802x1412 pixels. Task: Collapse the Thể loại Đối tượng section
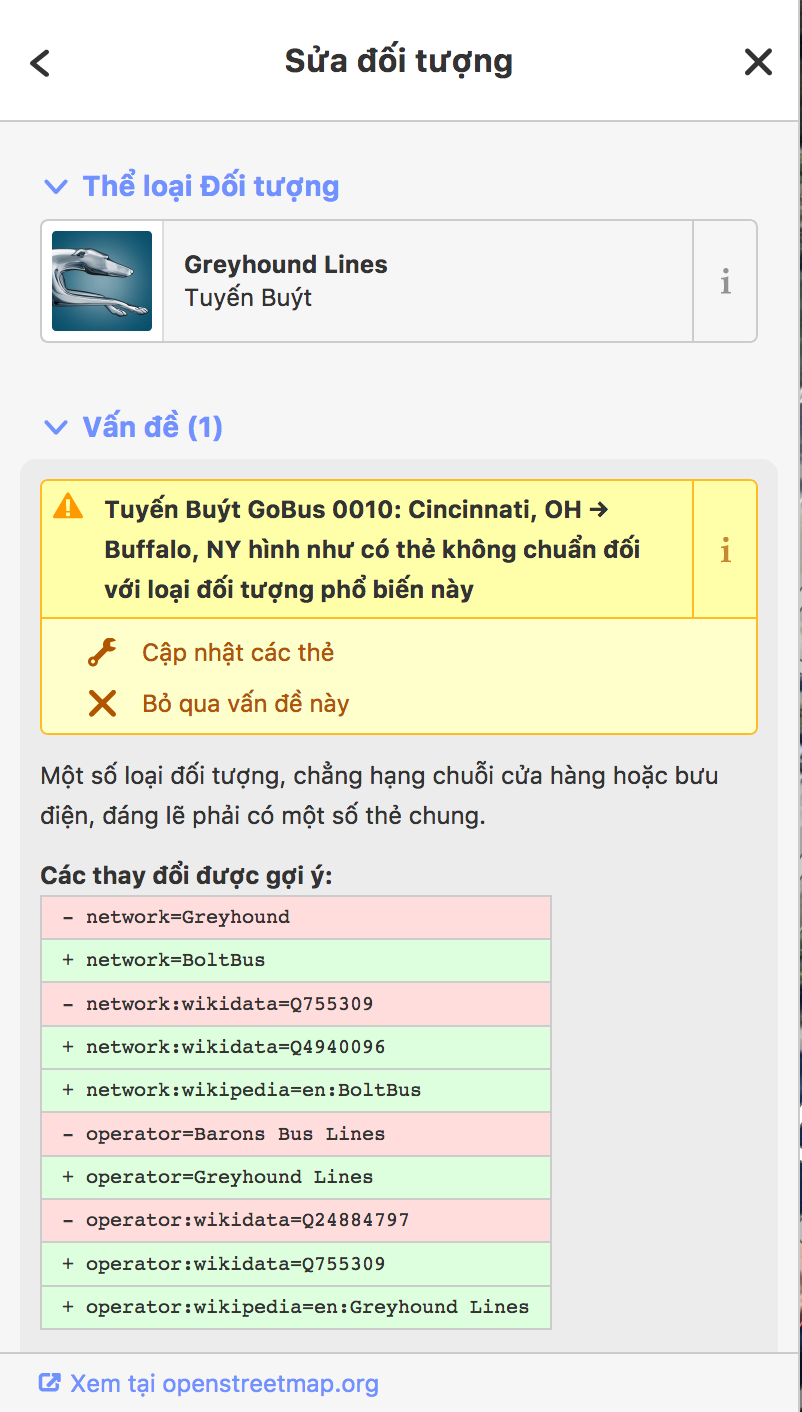tap(190, 186)
